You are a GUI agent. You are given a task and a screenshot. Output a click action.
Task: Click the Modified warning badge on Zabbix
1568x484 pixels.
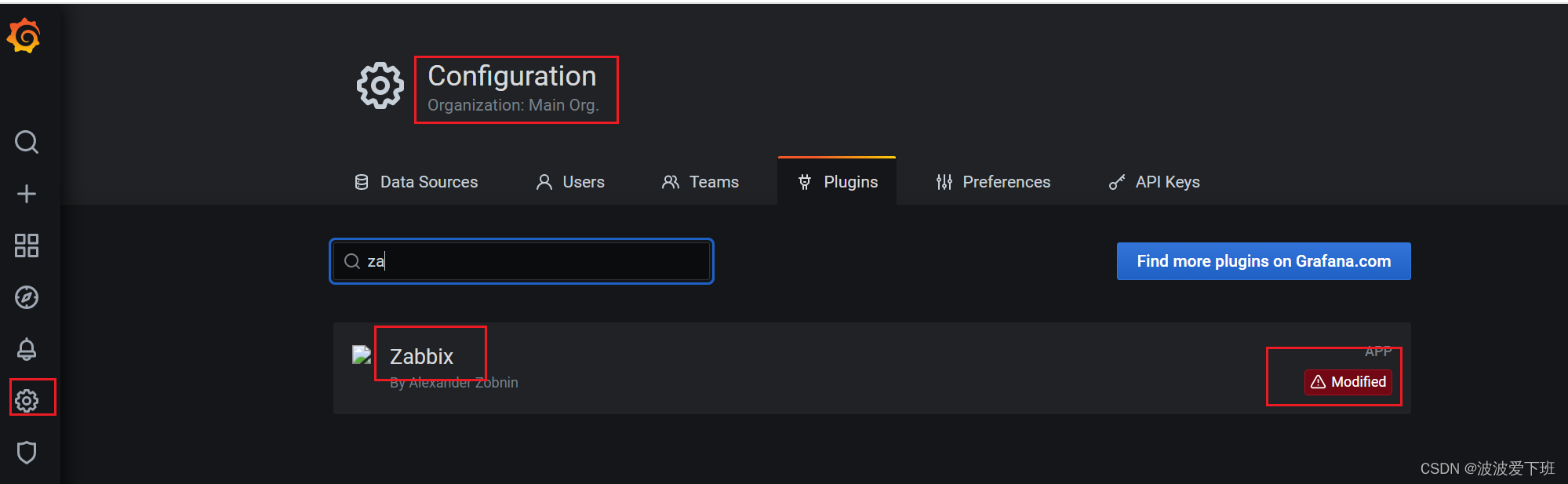(1348, 382)
